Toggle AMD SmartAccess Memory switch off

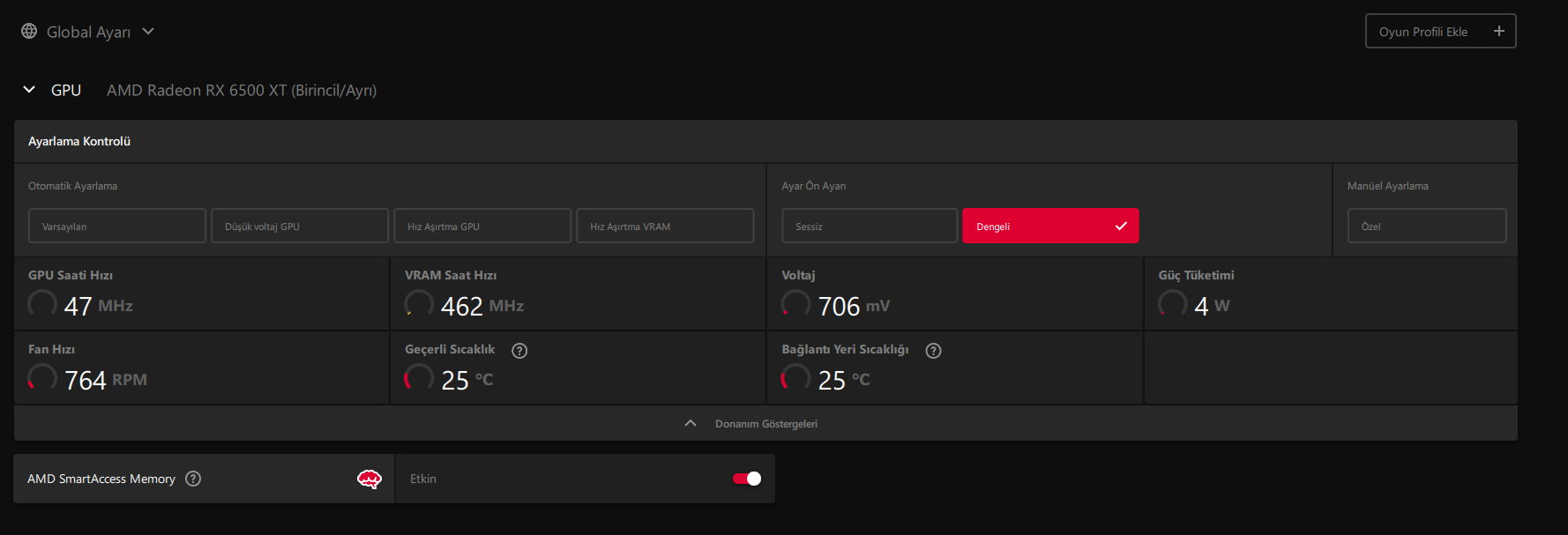747,479
